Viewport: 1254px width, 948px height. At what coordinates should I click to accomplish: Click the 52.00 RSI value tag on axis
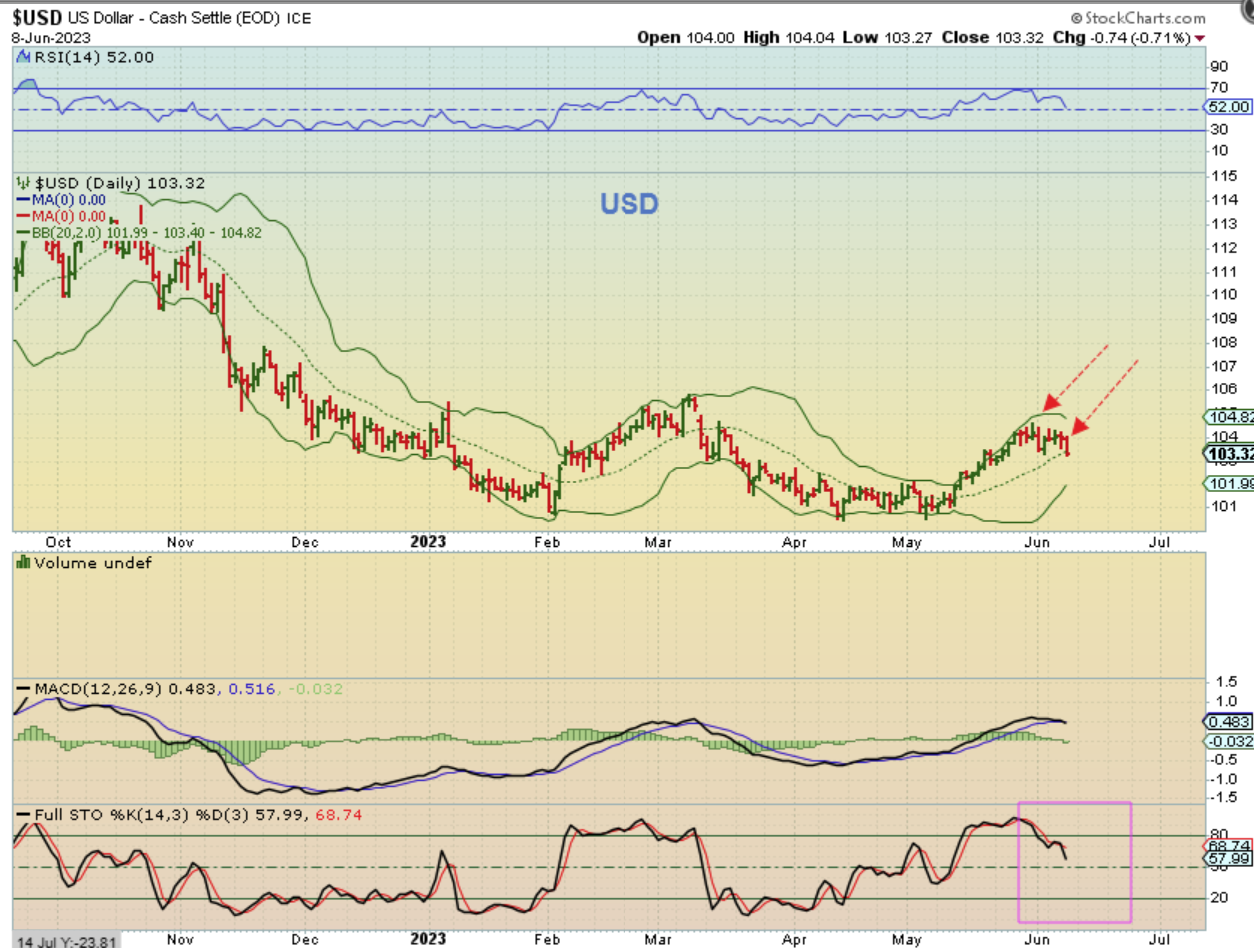click(1230, 107)
